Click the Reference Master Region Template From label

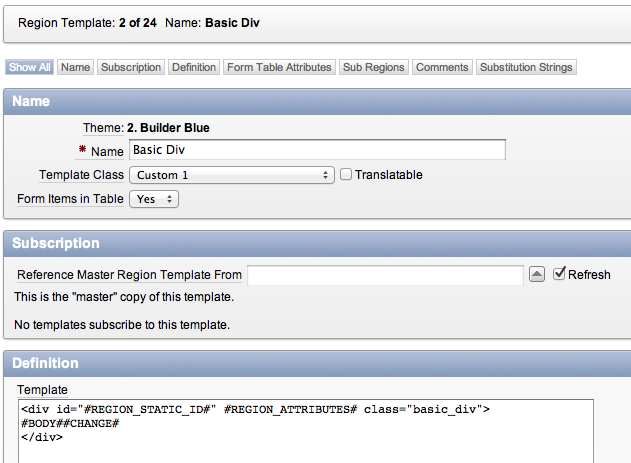(x=130, y=275)
